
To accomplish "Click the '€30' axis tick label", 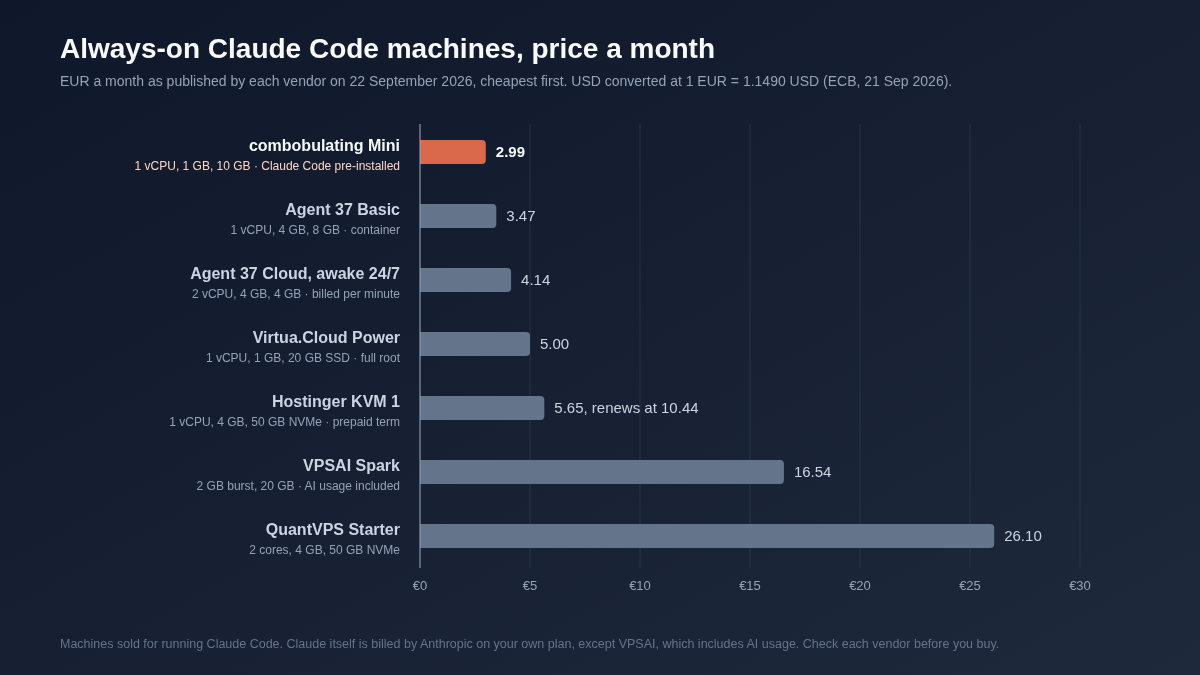I will click(x=1080, y=586).
